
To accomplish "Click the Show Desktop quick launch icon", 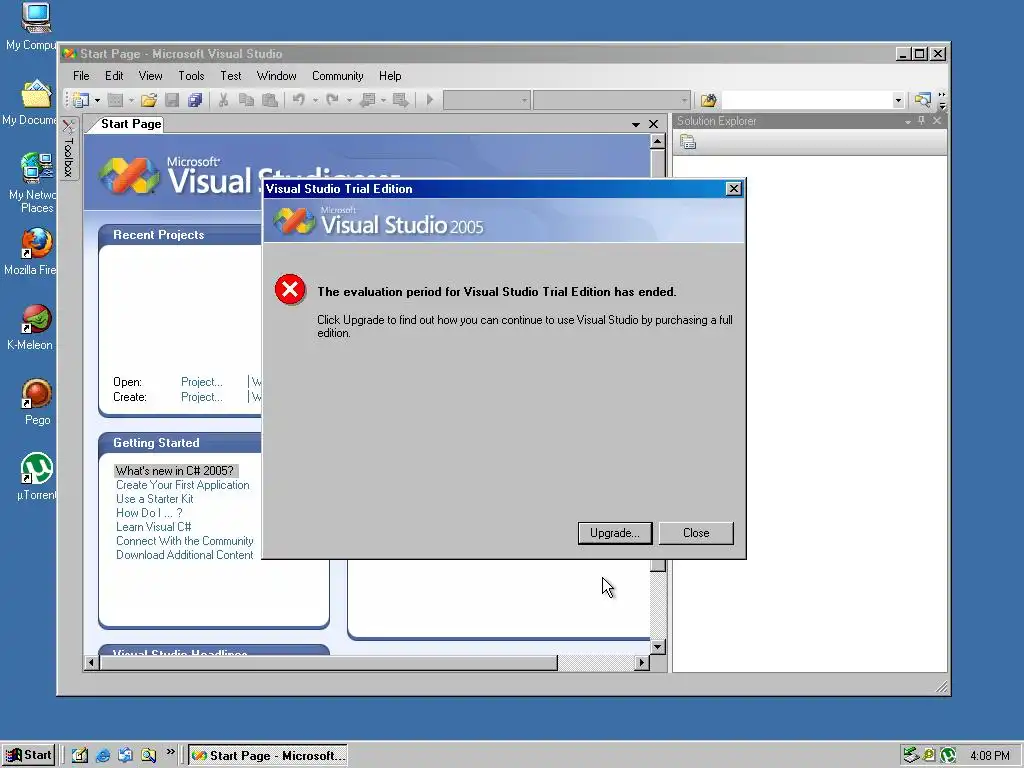I will (80, 756).
